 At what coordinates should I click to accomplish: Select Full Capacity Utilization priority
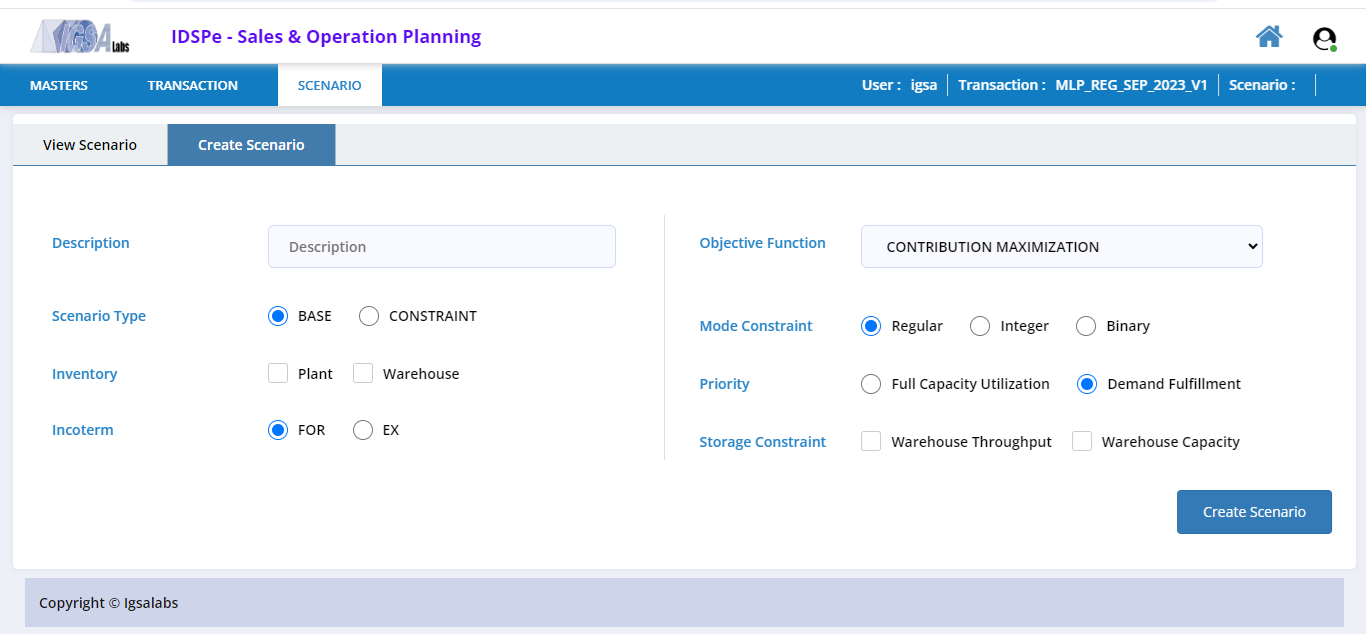tap(871, 384)
